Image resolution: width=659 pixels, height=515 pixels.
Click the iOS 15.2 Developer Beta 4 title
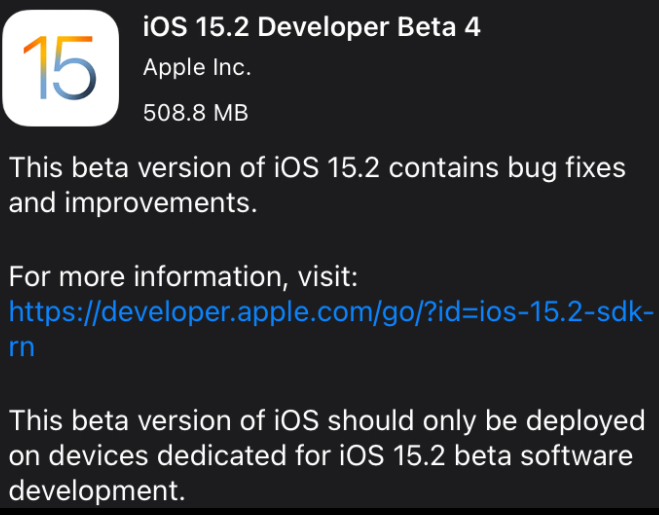click(311, 27)
